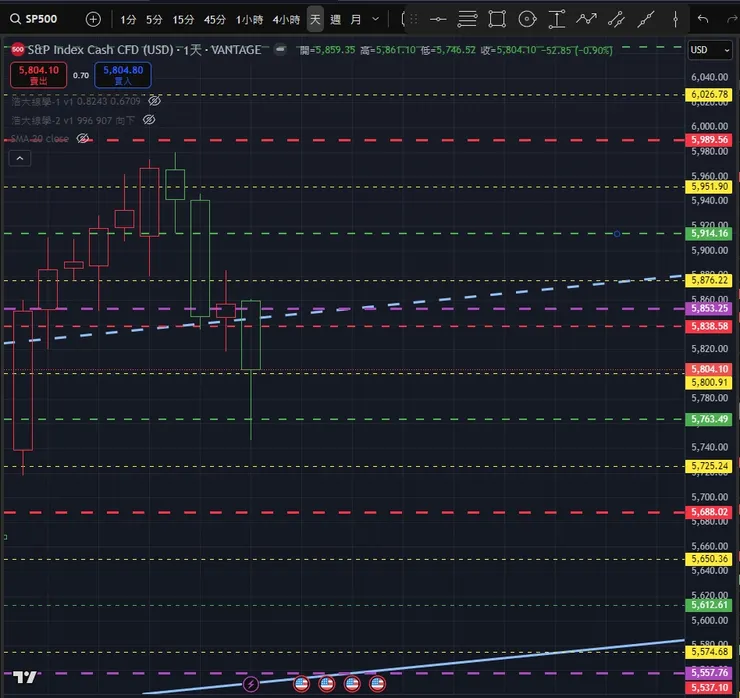Click the 5,574.68 yellow price label
The height and width of the screenshot is (698, 740).
point(709,652)
